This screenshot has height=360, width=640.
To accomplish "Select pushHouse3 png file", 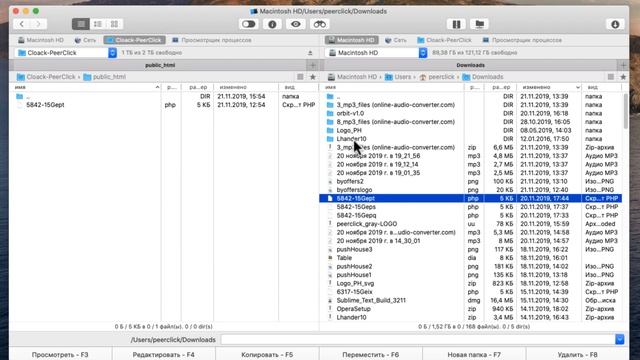I will (x=470, y=249).
